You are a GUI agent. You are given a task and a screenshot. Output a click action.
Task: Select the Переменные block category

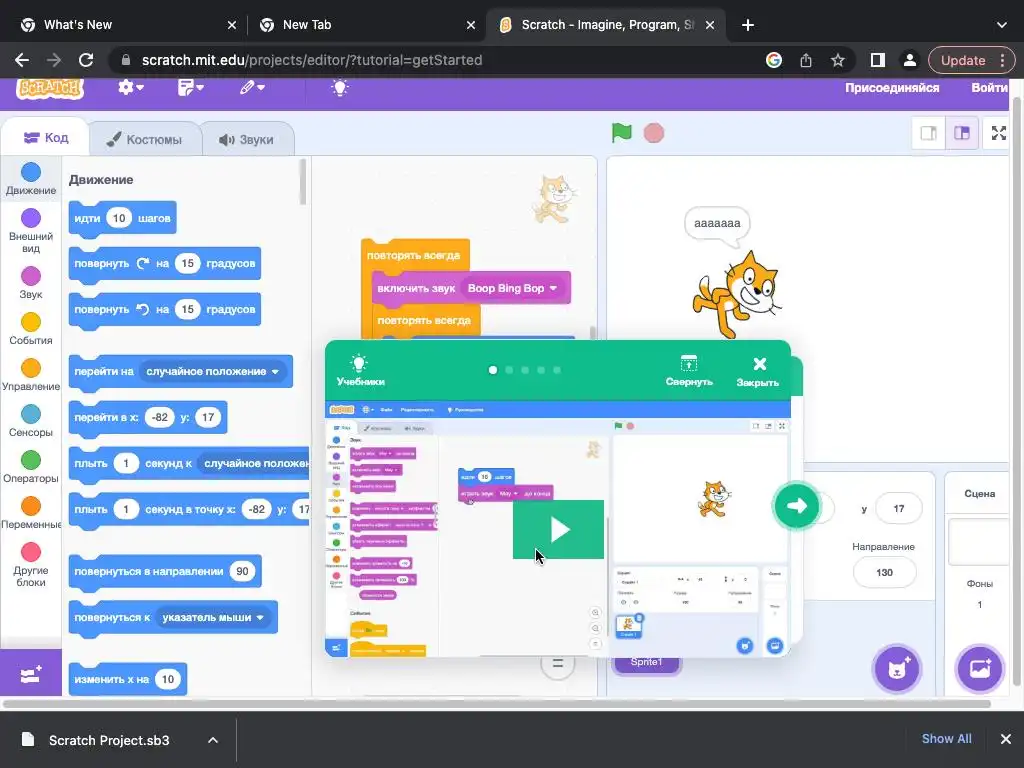[31, 513]
